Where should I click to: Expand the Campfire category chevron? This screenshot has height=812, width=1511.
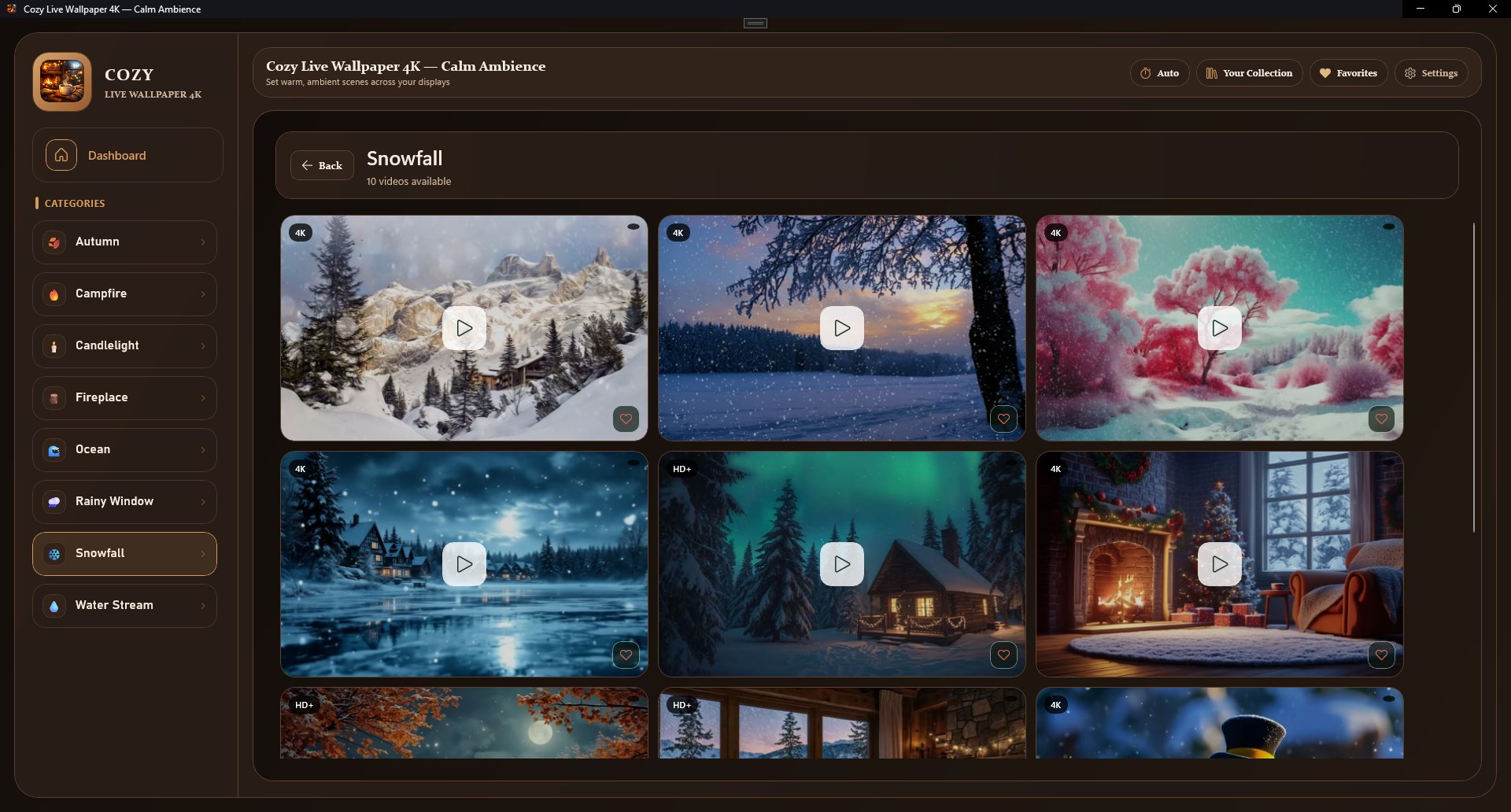tap(203, 294)
